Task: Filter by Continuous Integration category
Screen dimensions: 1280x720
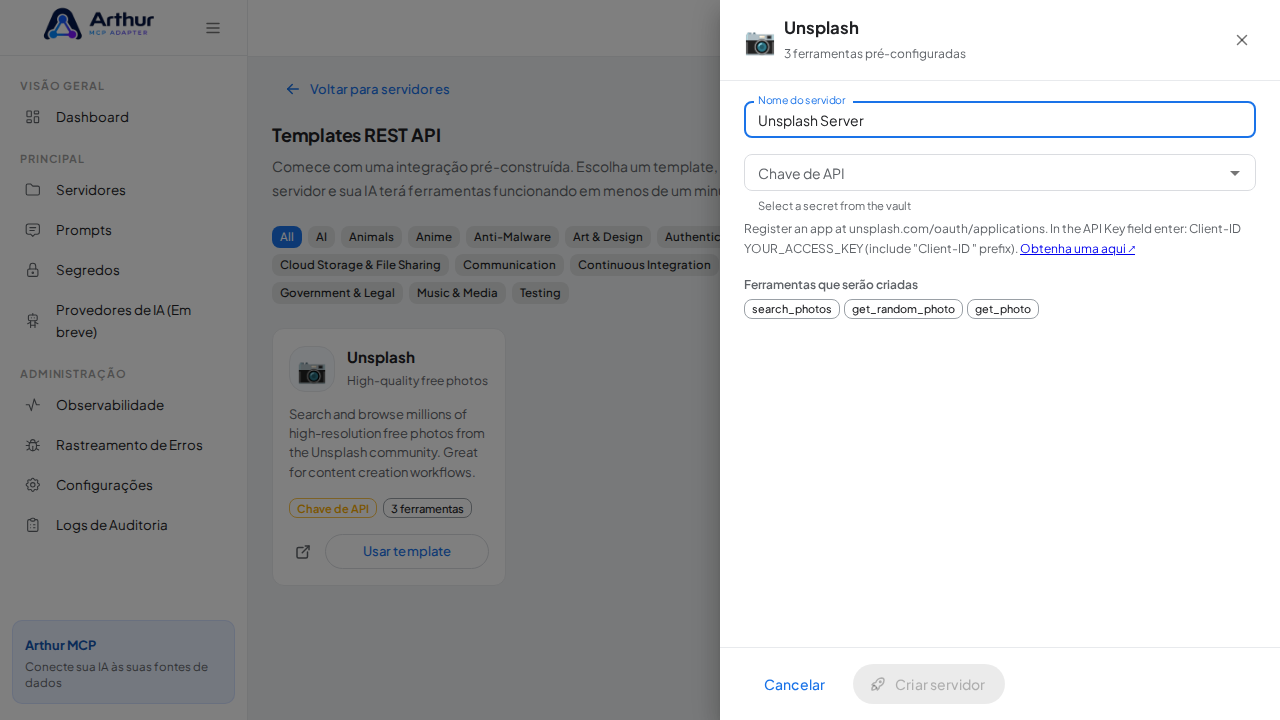Action: point(644,265)
